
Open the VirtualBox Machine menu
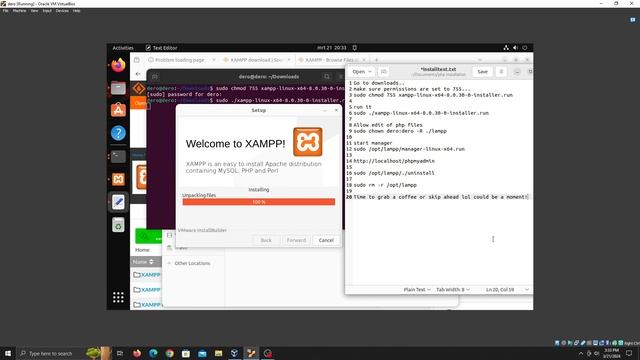click(19, 11)
